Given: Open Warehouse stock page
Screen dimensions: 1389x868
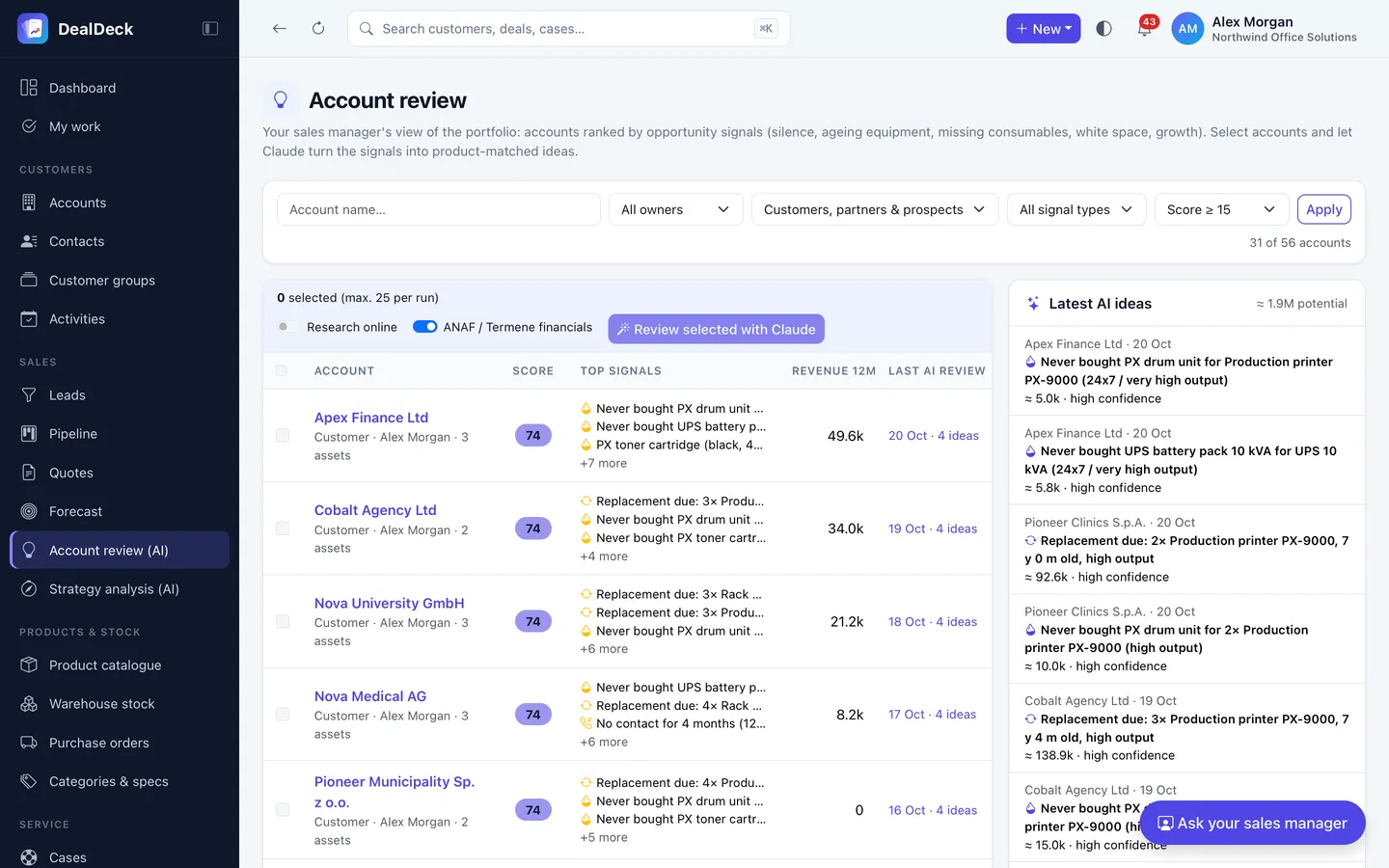Looking at the screenshot, I should (120, 704).
